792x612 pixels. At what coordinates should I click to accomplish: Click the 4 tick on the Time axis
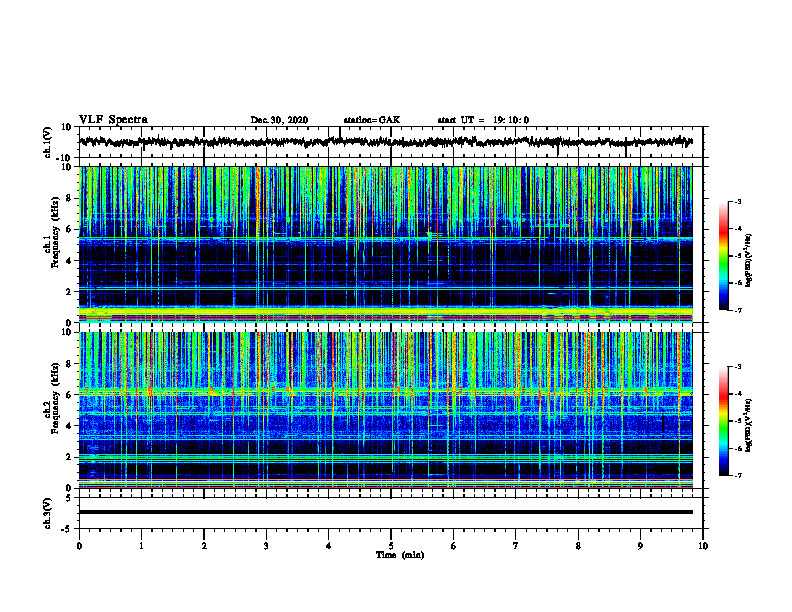click(329, 546)
